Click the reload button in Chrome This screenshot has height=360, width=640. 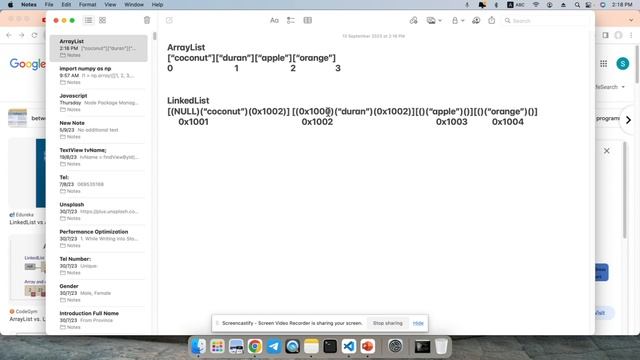click(34, 35)
